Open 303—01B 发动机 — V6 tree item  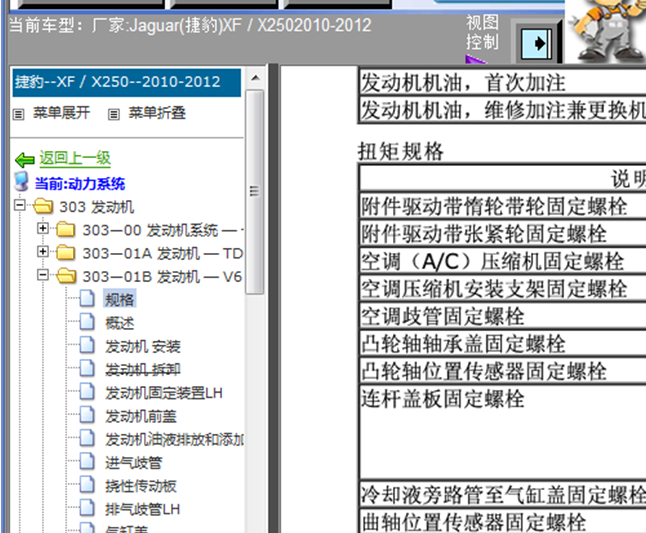(x=162, y=277)
